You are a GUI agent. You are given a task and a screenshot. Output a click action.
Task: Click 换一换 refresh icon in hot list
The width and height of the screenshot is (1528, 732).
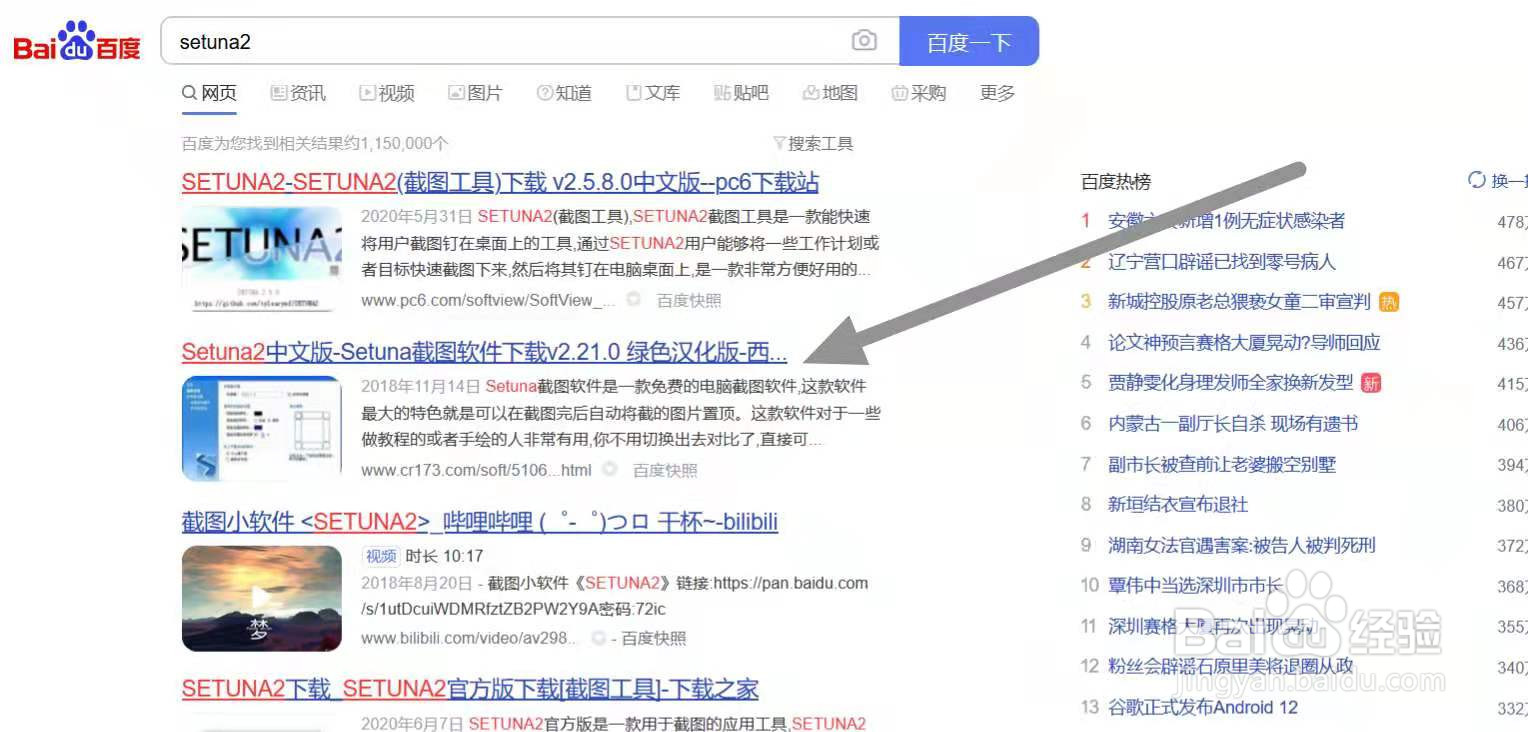coord(1476,180)
